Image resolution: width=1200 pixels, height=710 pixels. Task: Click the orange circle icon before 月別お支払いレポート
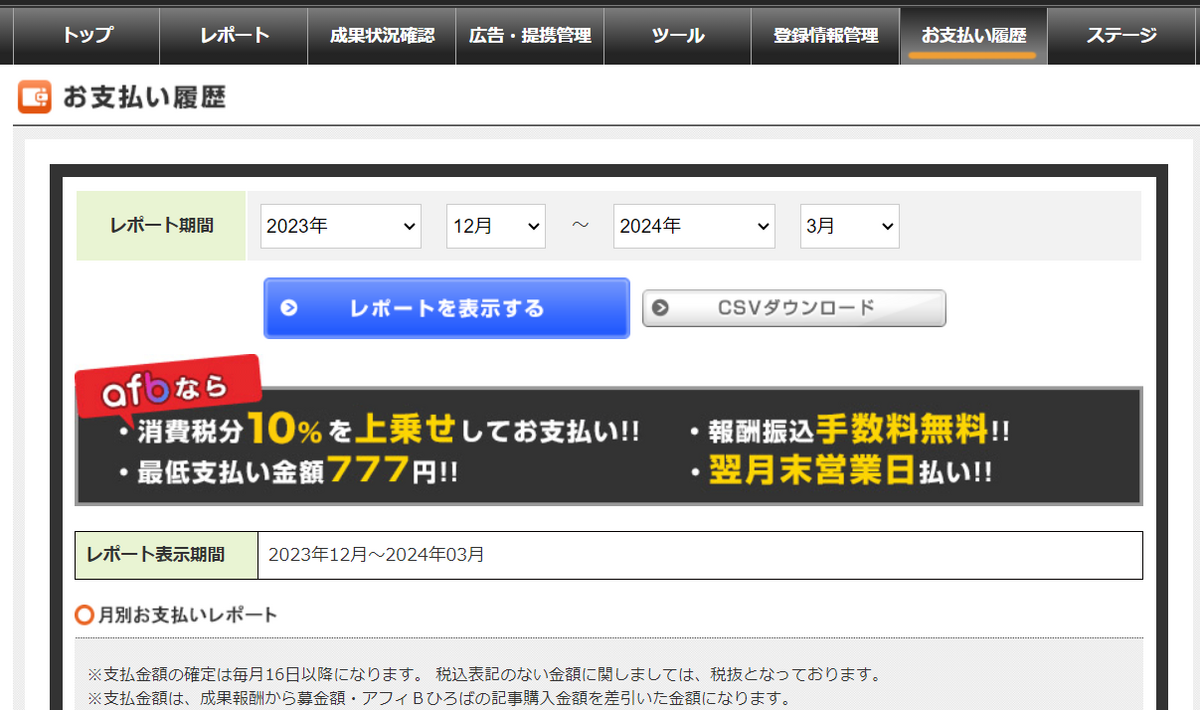[84, 615]
